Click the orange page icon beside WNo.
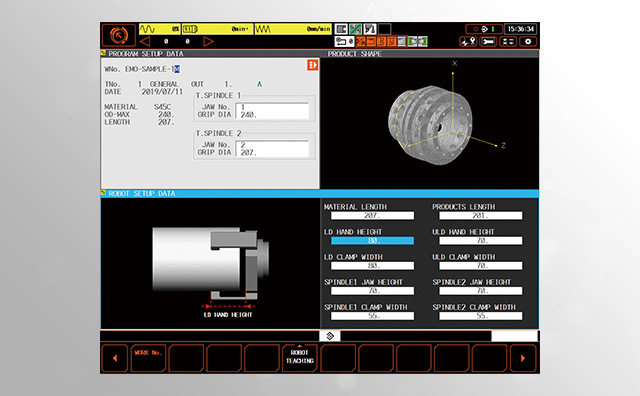The width and height of the screenshot is (640, 396). click(x=313, y=65)
